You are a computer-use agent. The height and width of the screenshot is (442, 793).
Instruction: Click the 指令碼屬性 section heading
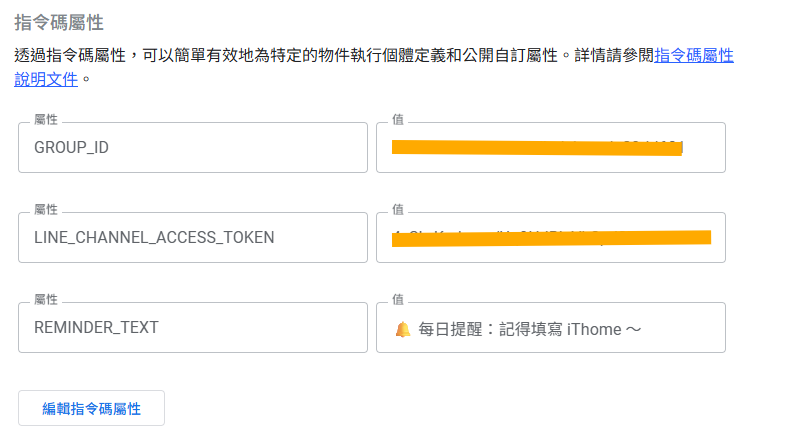pos(58,21)
